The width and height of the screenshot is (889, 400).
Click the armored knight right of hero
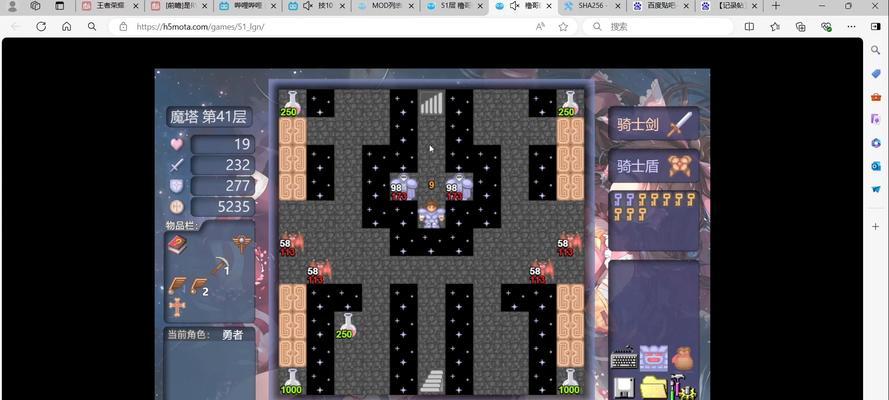[459, 186]
